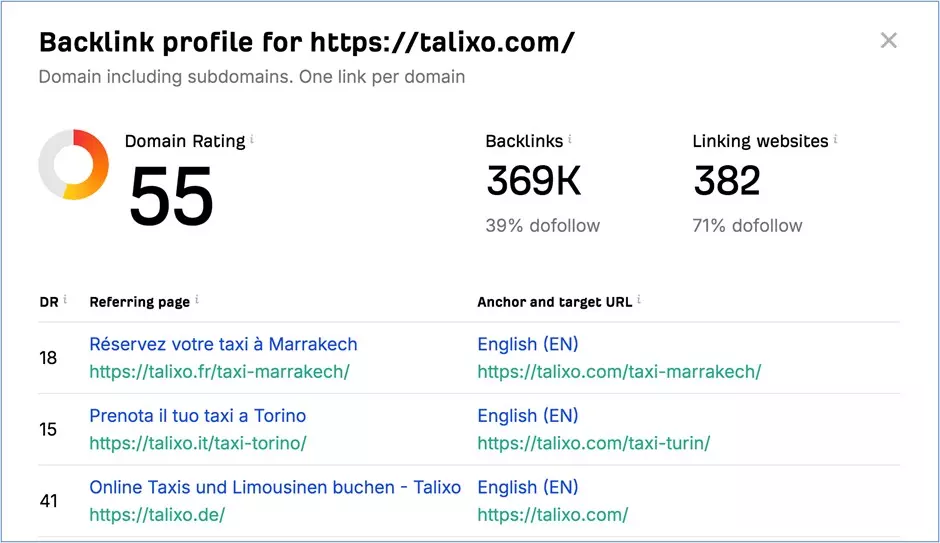Click English (EN) anchor in talixo.de row
940x543 pixels.
pos(528,487)
